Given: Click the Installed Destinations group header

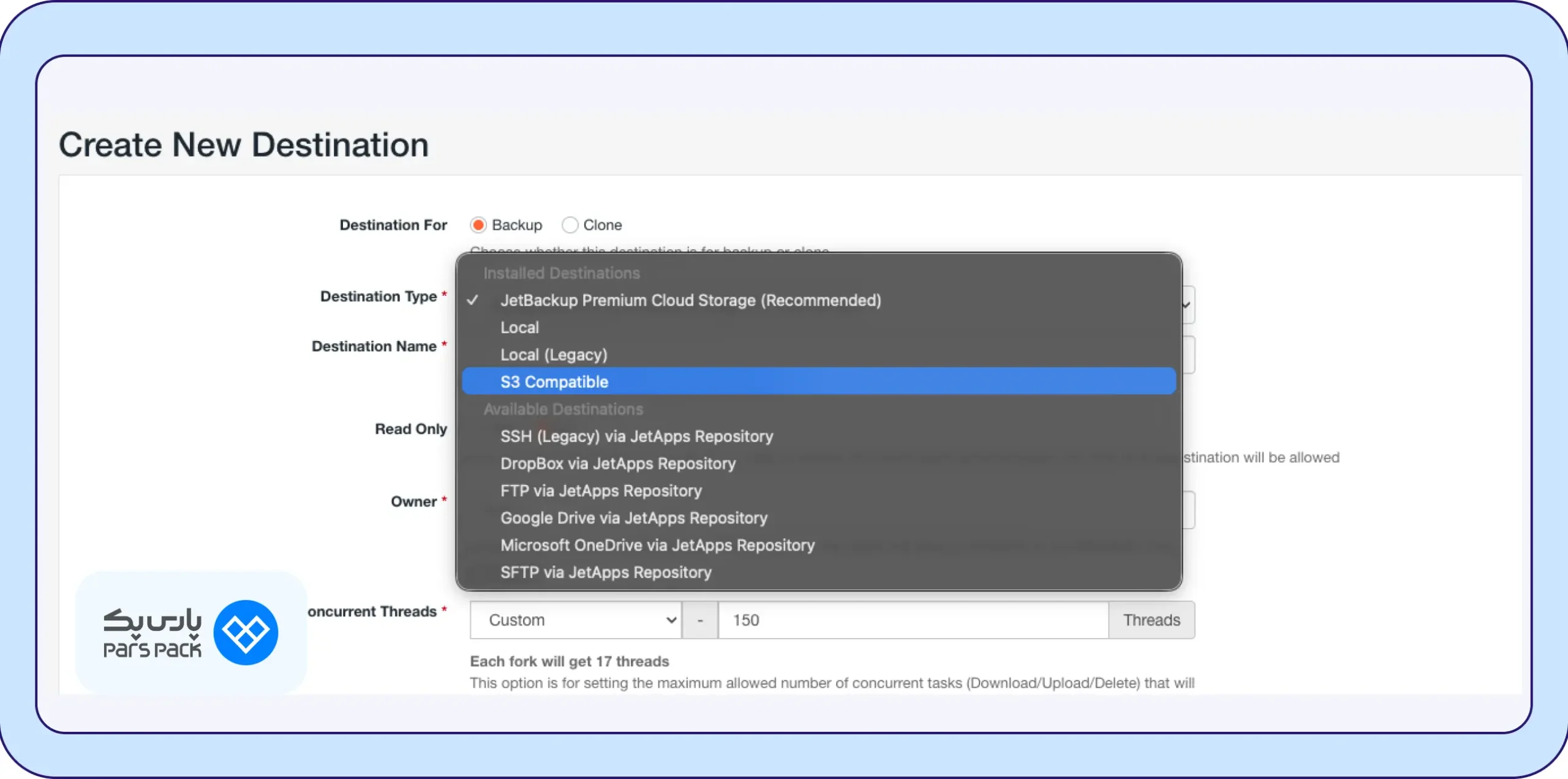Looking at the screenshot, I should pyautogui.click(x=562, y=273).
